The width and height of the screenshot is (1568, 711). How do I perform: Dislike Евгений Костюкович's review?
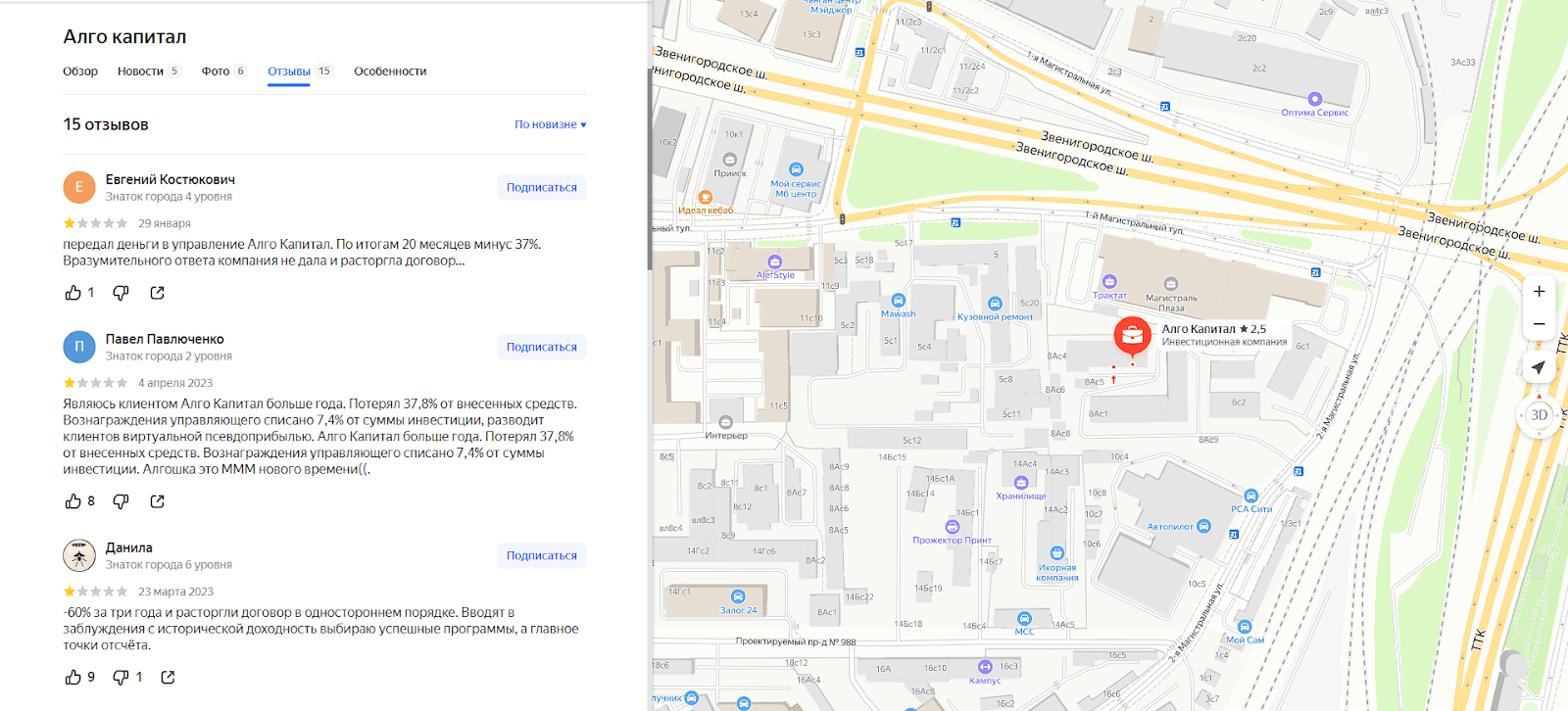click(x=121, y=293)
